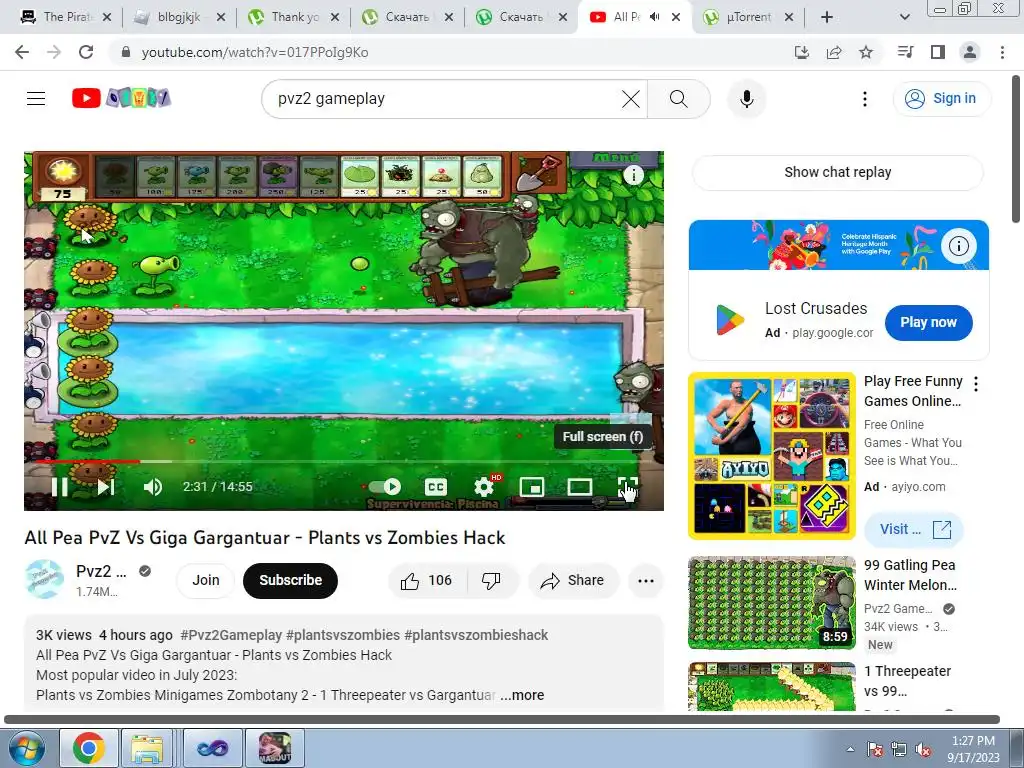Switch to the µTorrent tab
Viewport: 1024px width, 768px height.
(748, 17)
